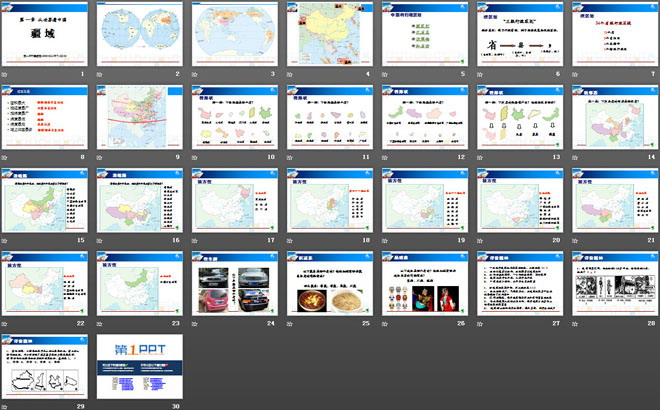Click the animation star icon under slide 20
The width and height of the screenshot is (660, 410).
480,241
